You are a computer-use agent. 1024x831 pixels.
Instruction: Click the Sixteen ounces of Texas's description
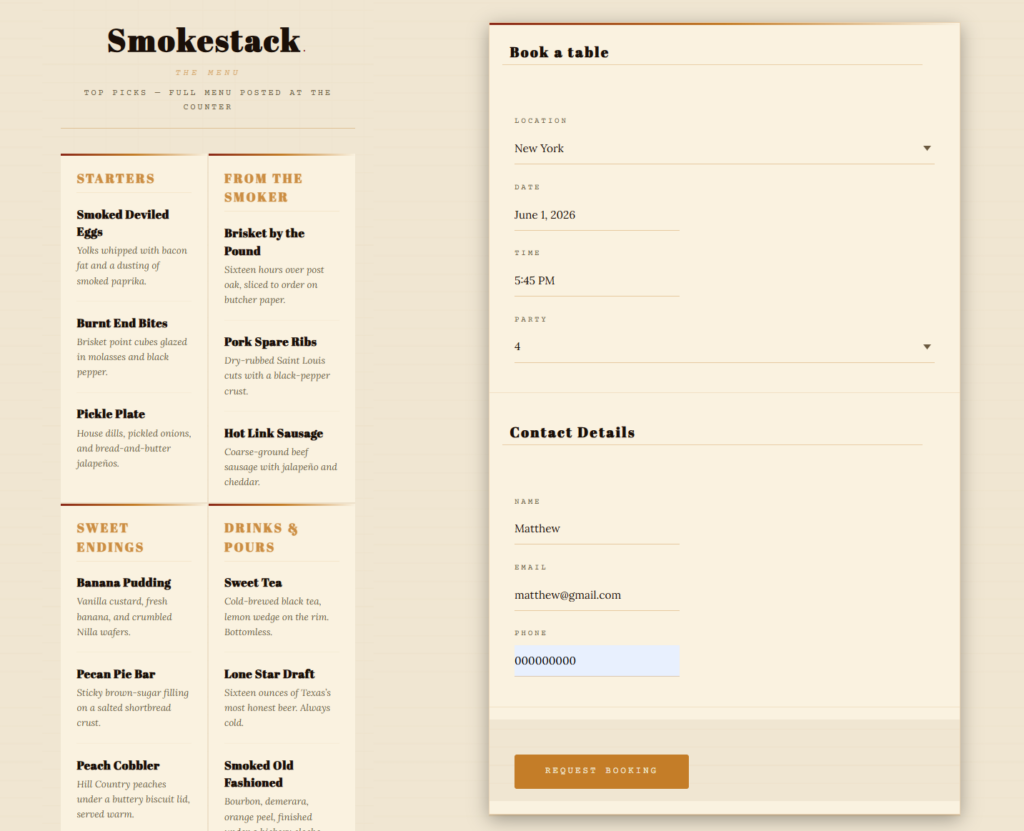click(277, 708)
